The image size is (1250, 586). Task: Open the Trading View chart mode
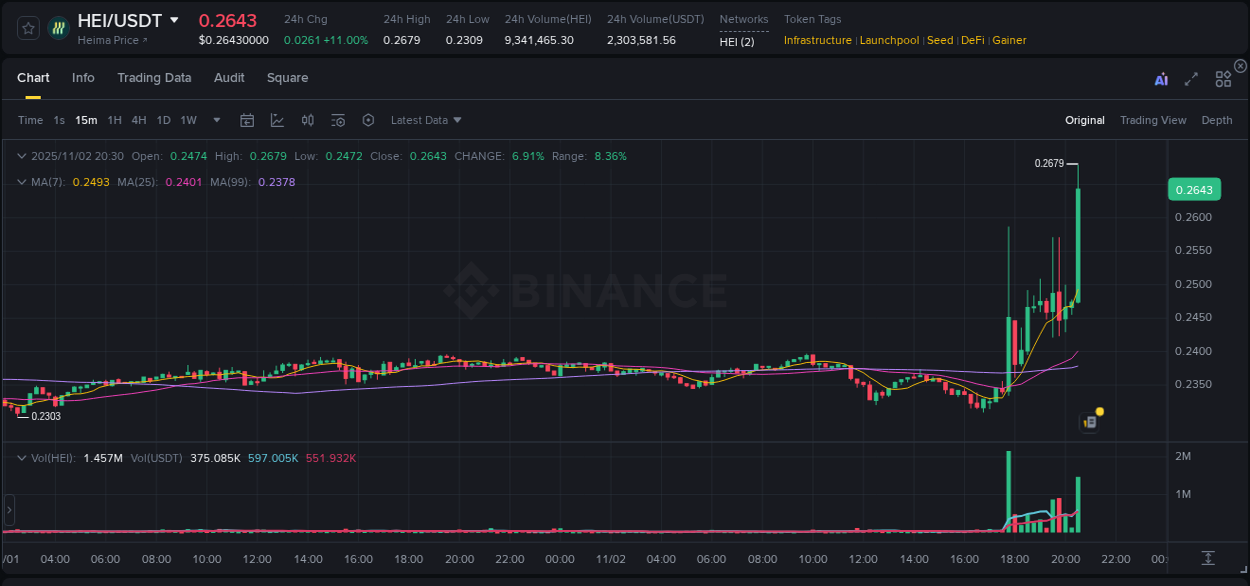(x=1153, y=120)
